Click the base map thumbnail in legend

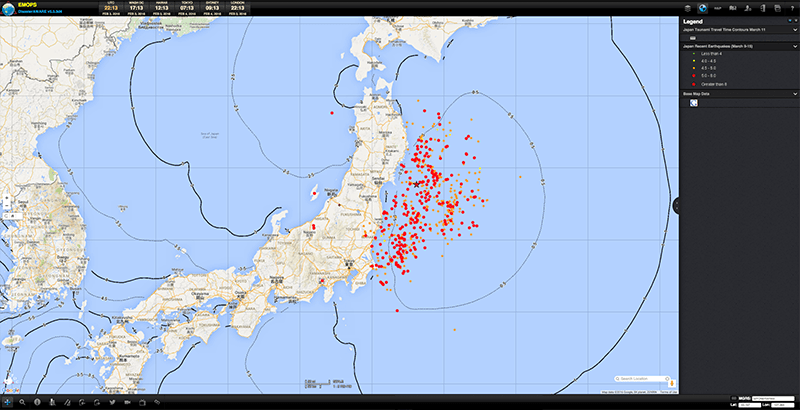[693, 103]
